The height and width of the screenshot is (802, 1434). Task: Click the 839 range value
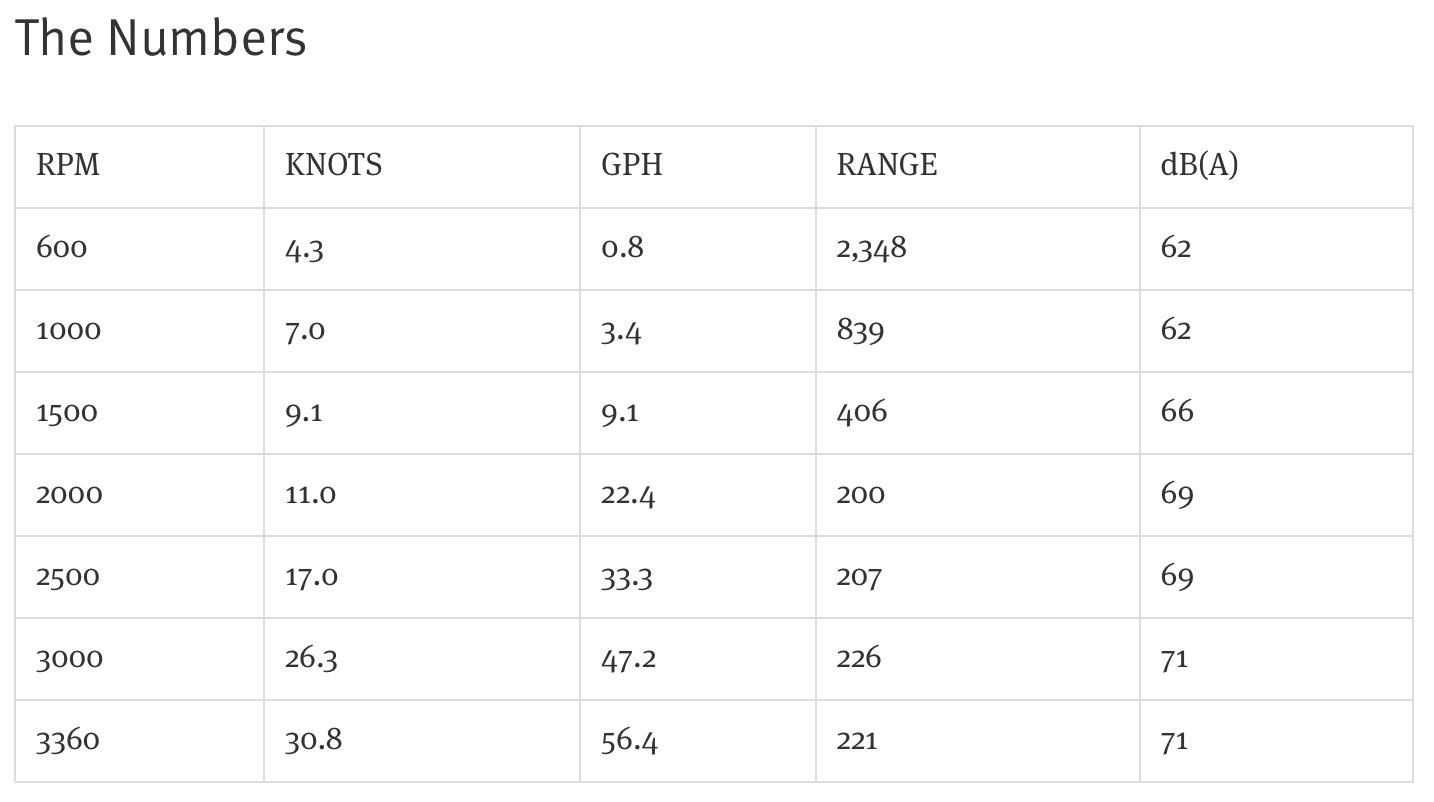tap(860, 331)
